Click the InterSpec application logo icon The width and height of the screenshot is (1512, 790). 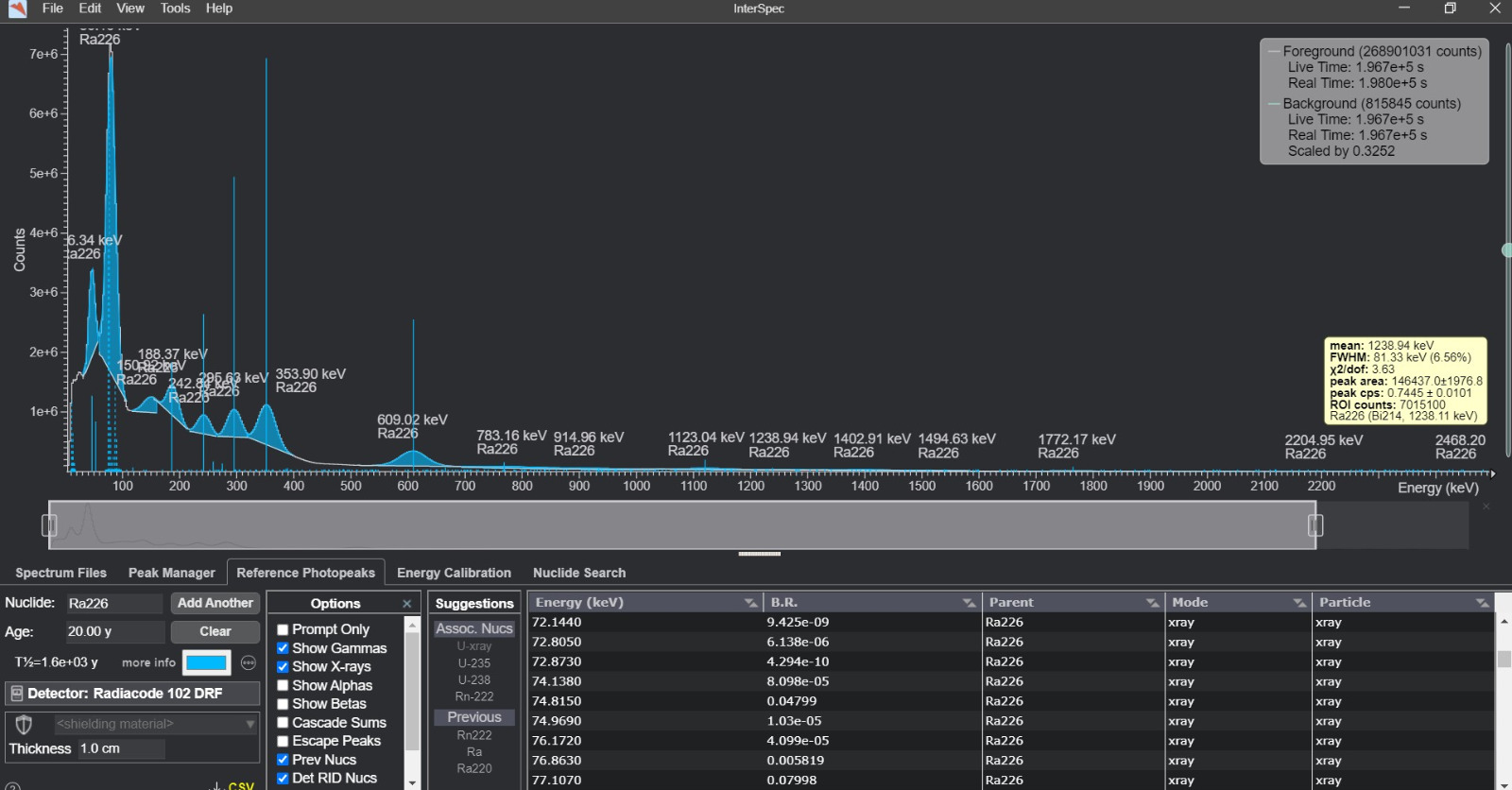pos(17,9)
